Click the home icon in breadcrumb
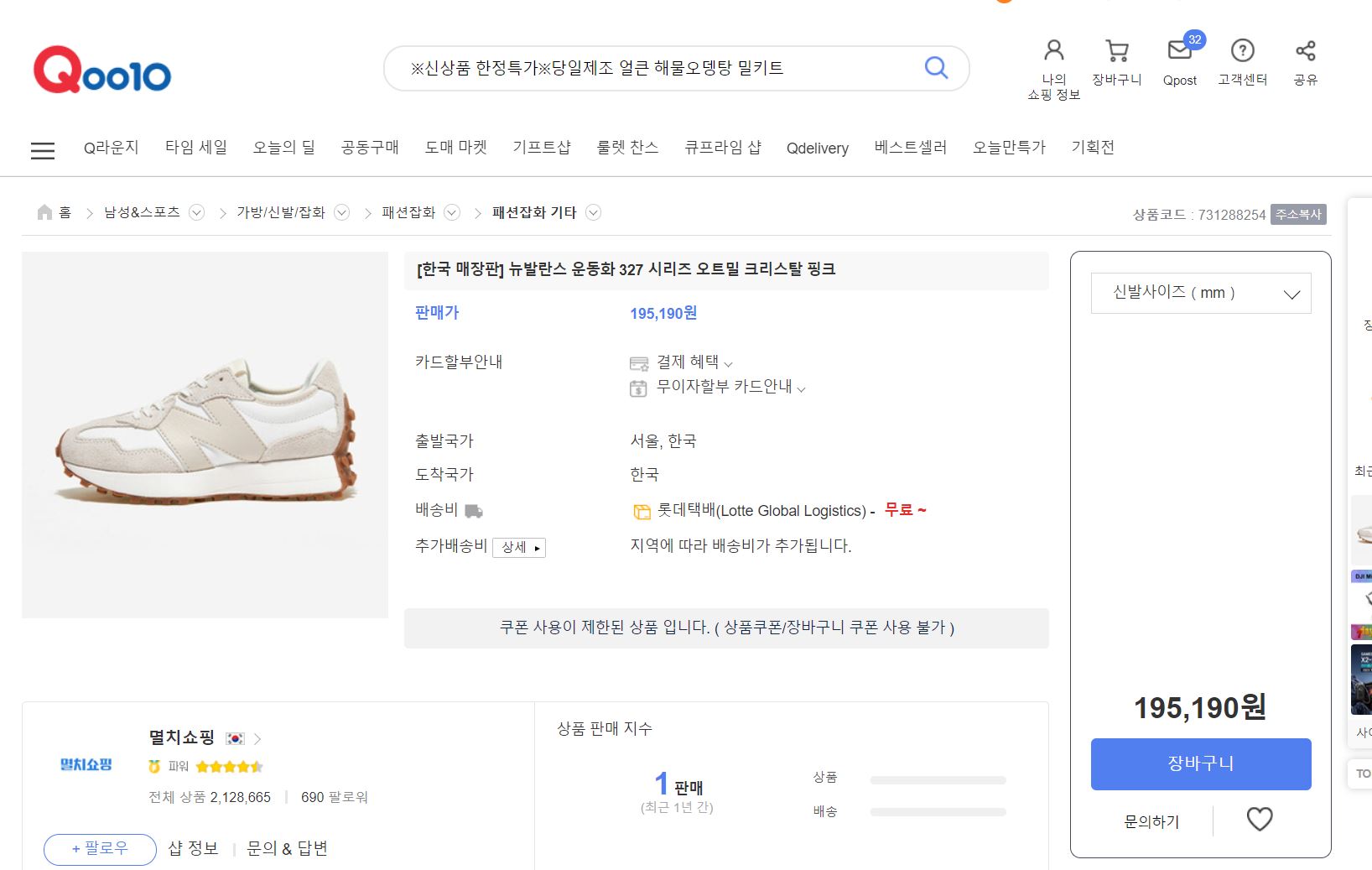The width and height of the screenshot is (1372, 870). tap(45, 212)
